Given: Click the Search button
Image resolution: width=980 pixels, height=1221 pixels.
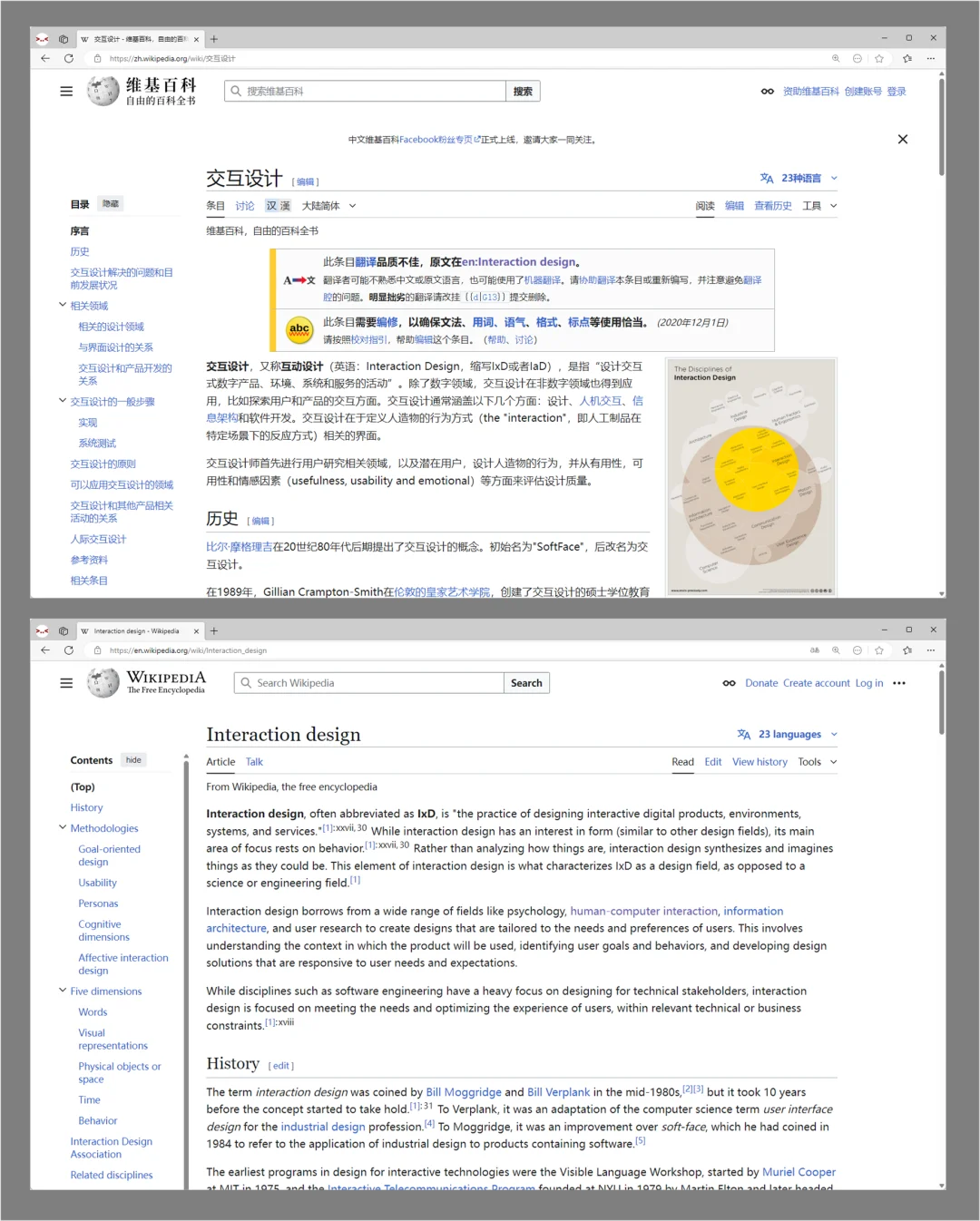Looking at the screenshot, I should 526,683.
